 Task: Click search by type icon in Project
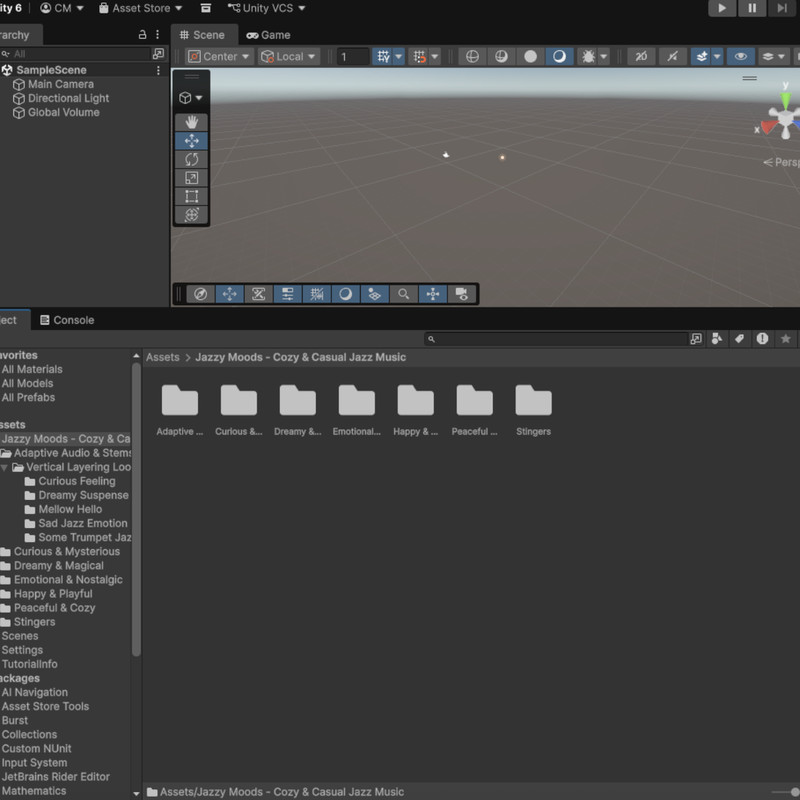(x=717, y=339)
